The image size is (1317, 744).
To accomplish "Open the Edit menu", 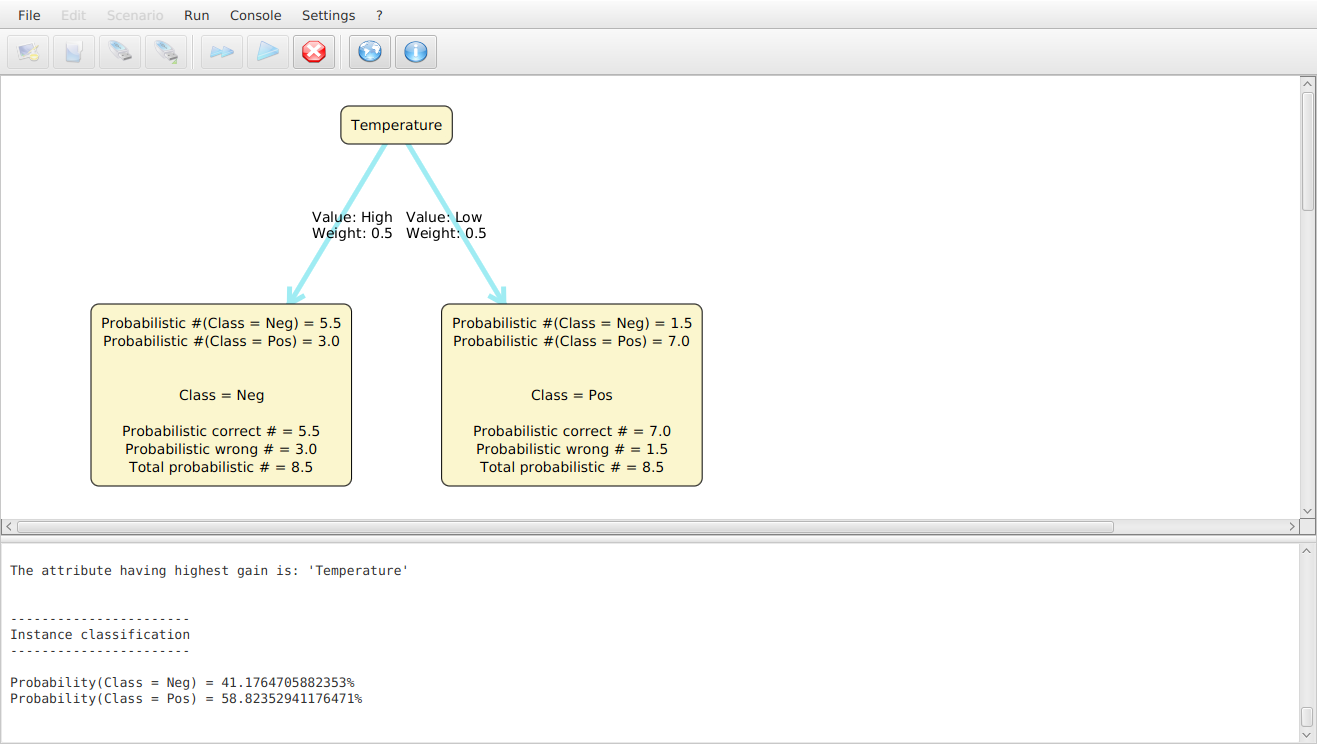I will (73, 15).
